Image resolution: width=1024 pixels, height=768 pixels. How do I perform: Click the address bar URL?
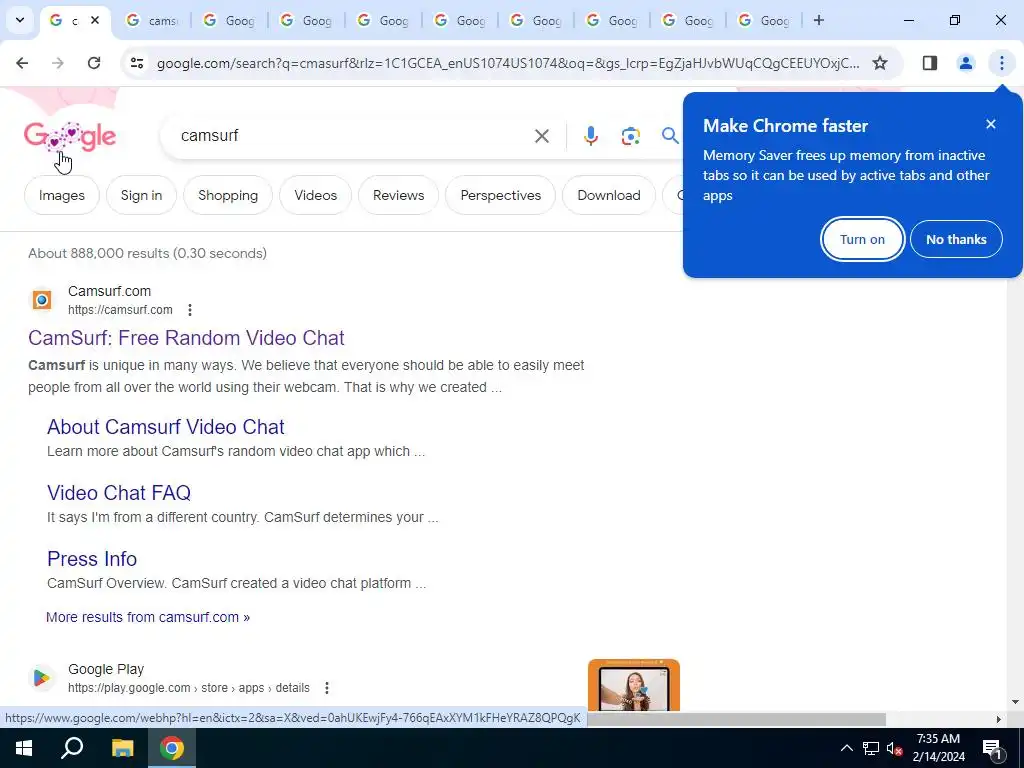508,63
